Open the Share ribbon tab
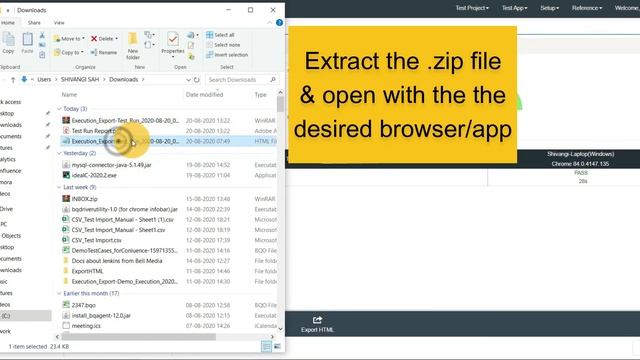The image size is (640, 360). coord(34,23)
